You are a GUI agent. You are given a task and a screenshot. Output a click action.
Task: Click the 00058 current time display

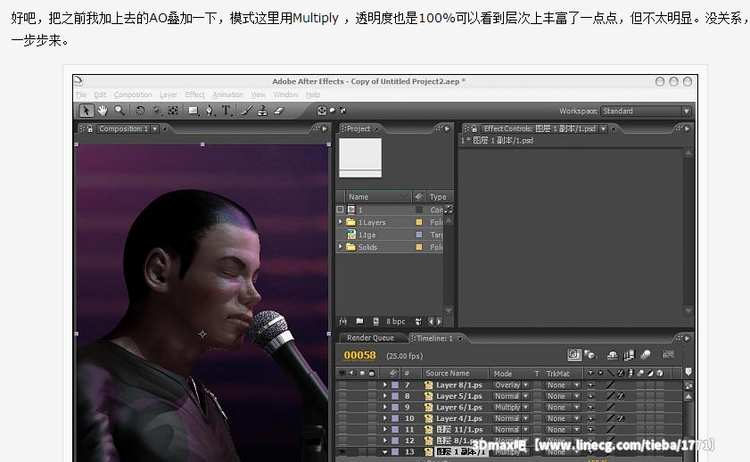[360, 355]
